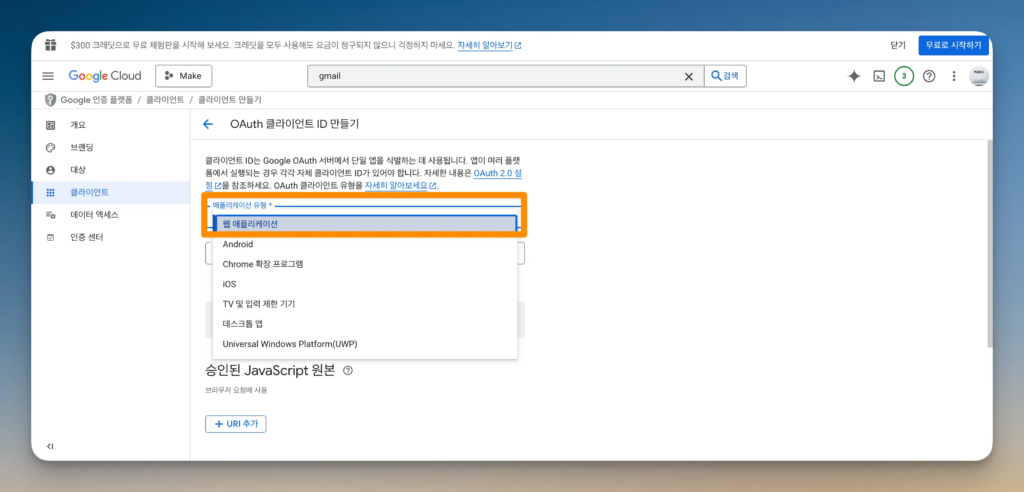Click the 데이터 액세스 settings icon
This screenshot has height=492, width=1024.
[50, 215]
